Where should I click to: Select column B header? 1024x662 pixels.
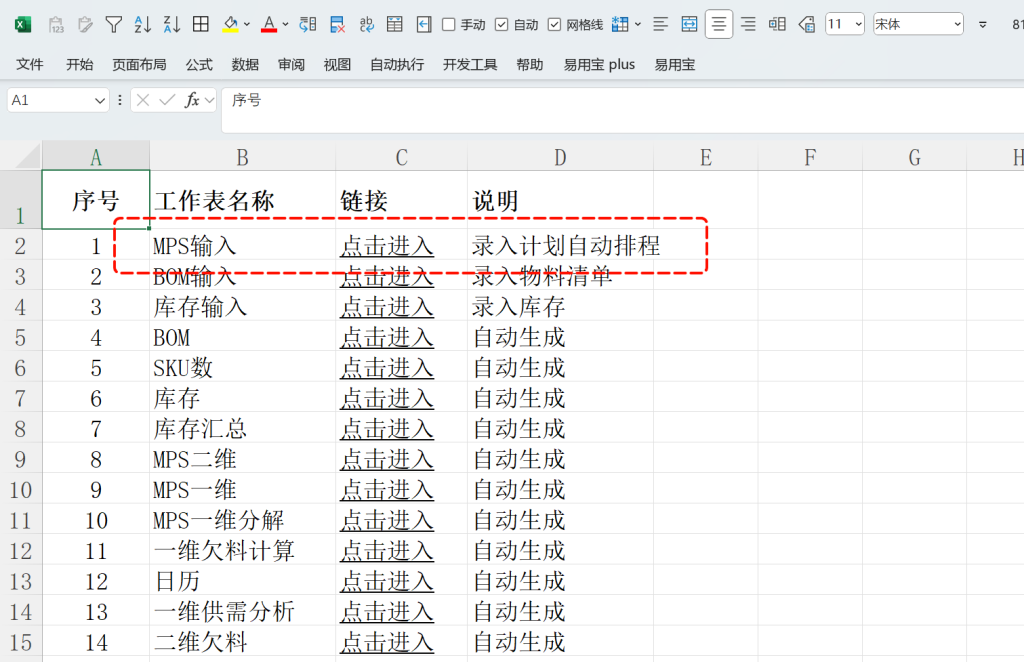242,157
